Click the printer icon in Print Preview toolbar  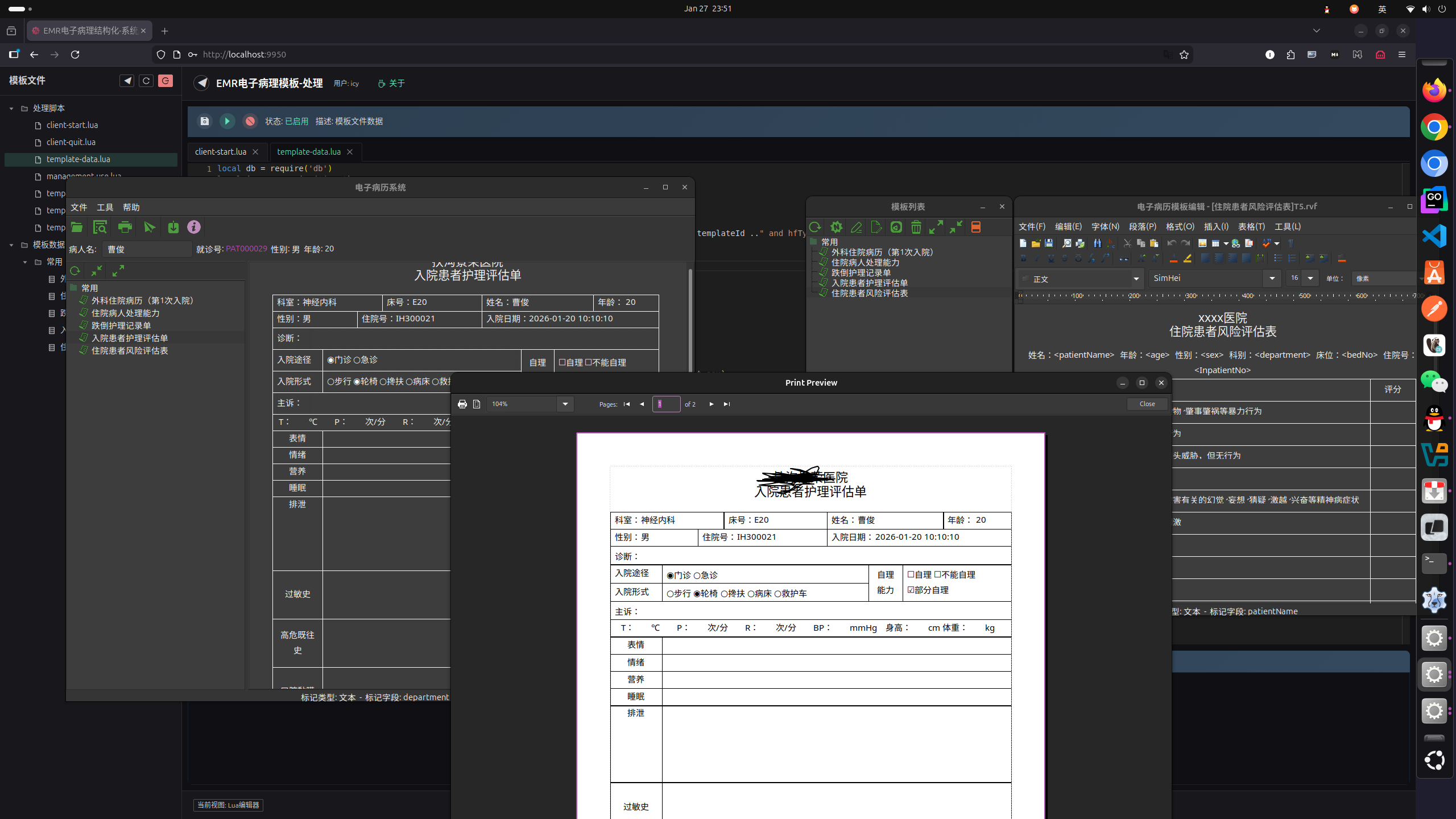click(x=462, y=404)
